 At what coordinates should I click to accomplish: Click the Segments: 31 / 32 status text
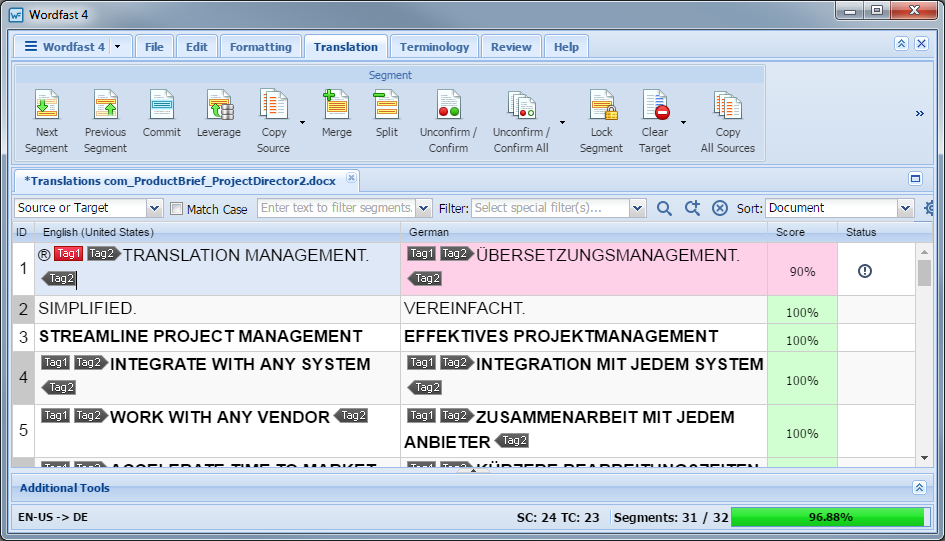(671, 517)
